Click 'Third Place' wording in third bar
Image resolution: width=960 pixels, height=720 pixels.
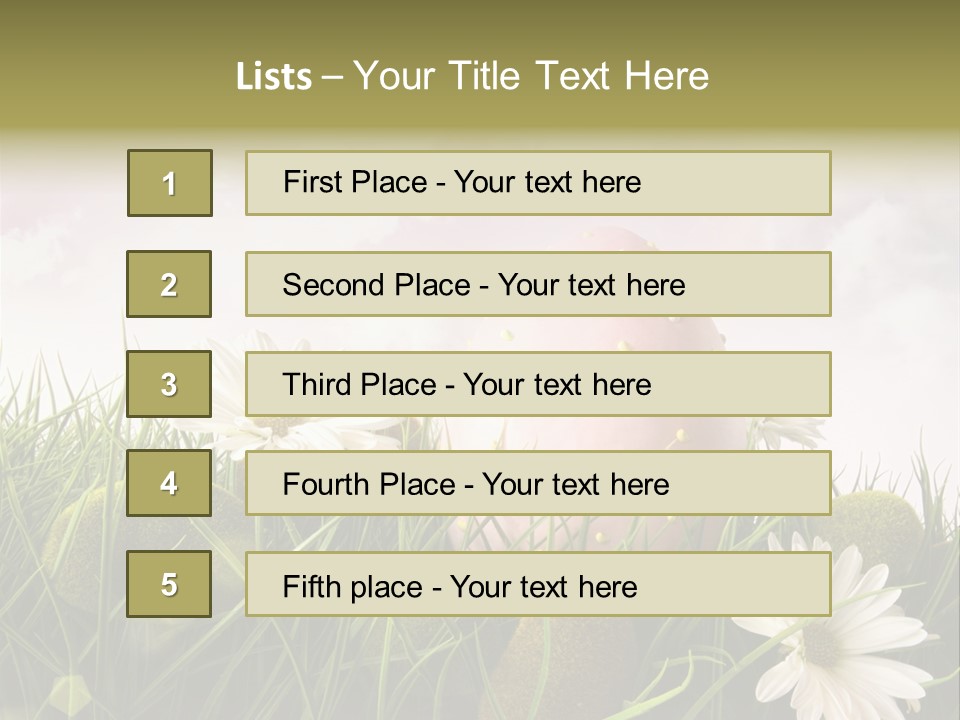(359, 384)
